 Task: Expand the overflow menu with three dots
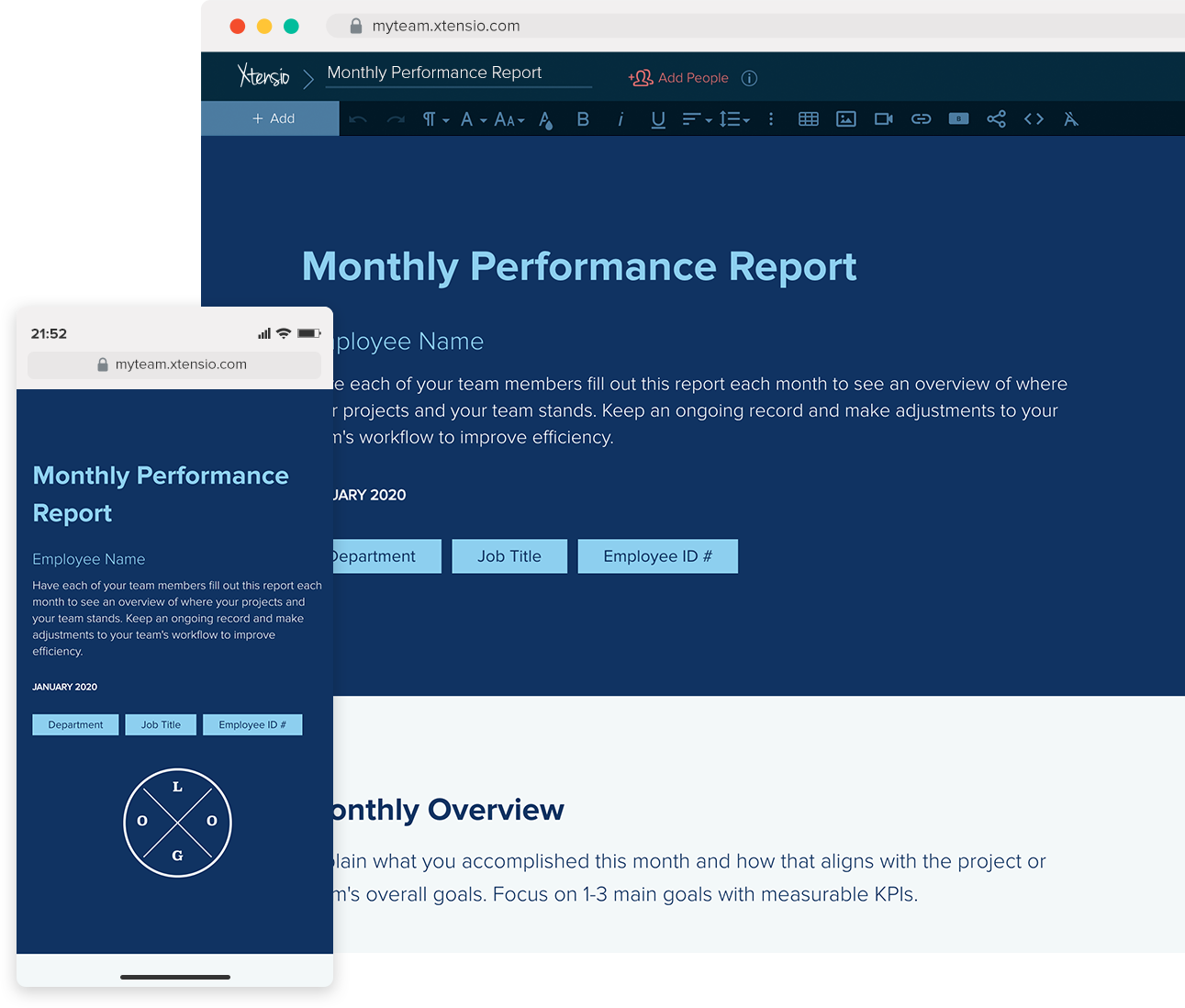pos(771,118)
